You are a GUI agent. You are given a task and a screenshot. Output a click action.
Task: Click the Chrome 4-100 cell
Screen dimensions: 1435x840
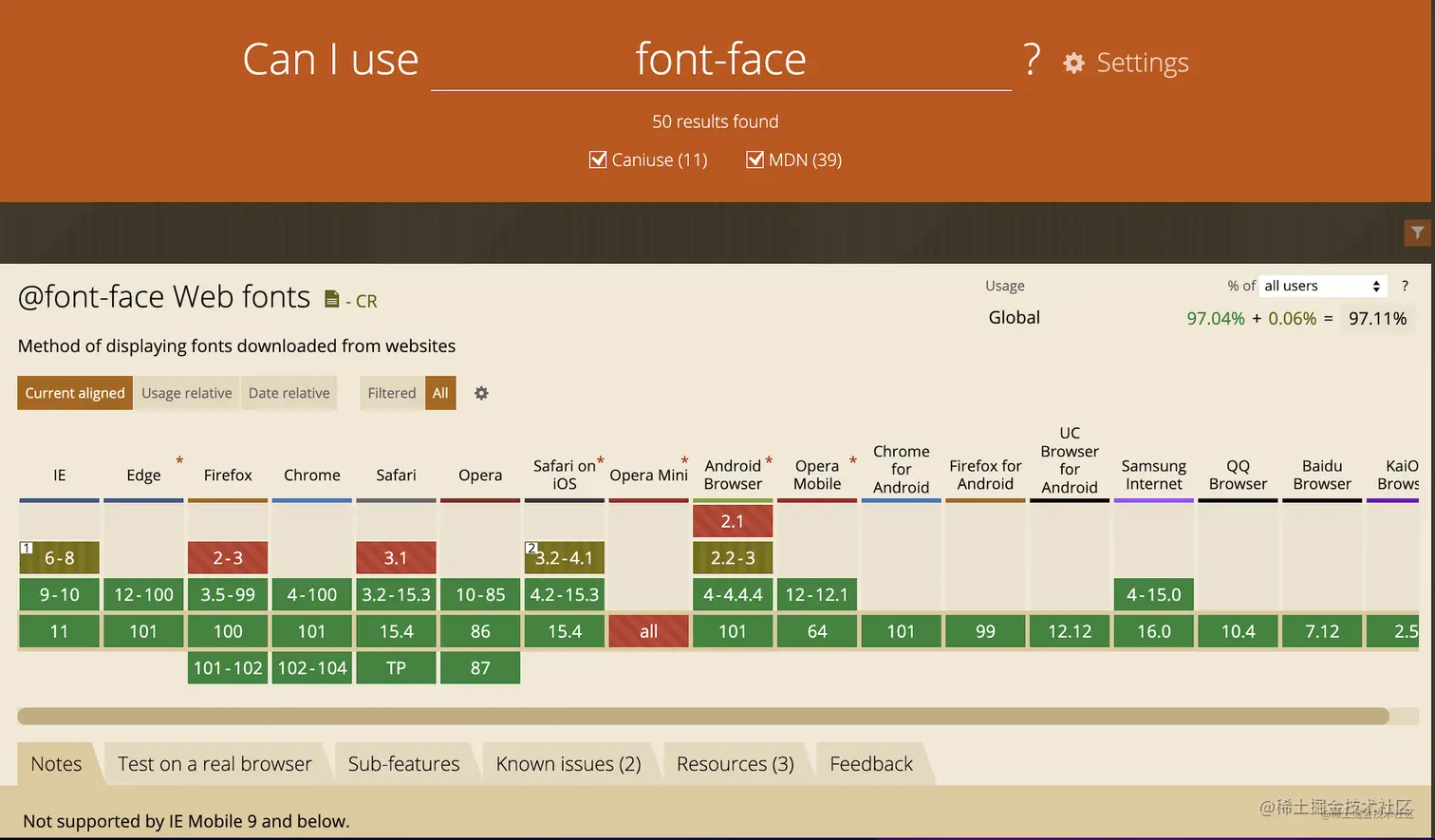click(x=312, y=595)
